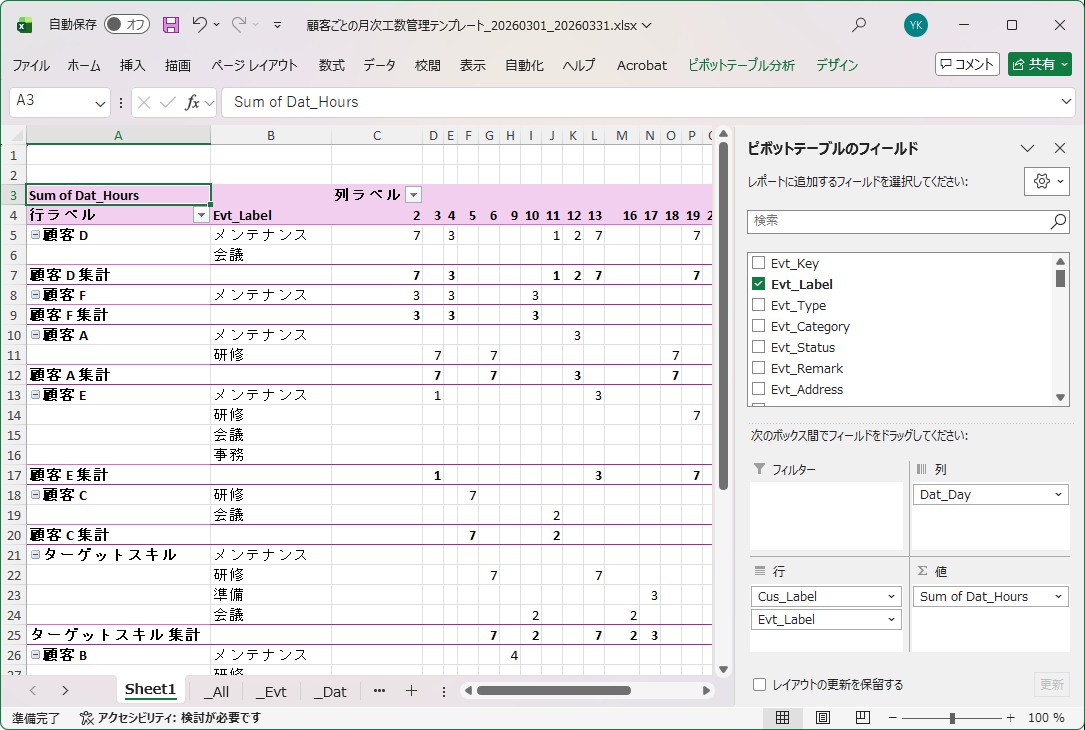
Task: Click the Undo arrow icon
Action: pyautogui.click(x=200, y=25)
